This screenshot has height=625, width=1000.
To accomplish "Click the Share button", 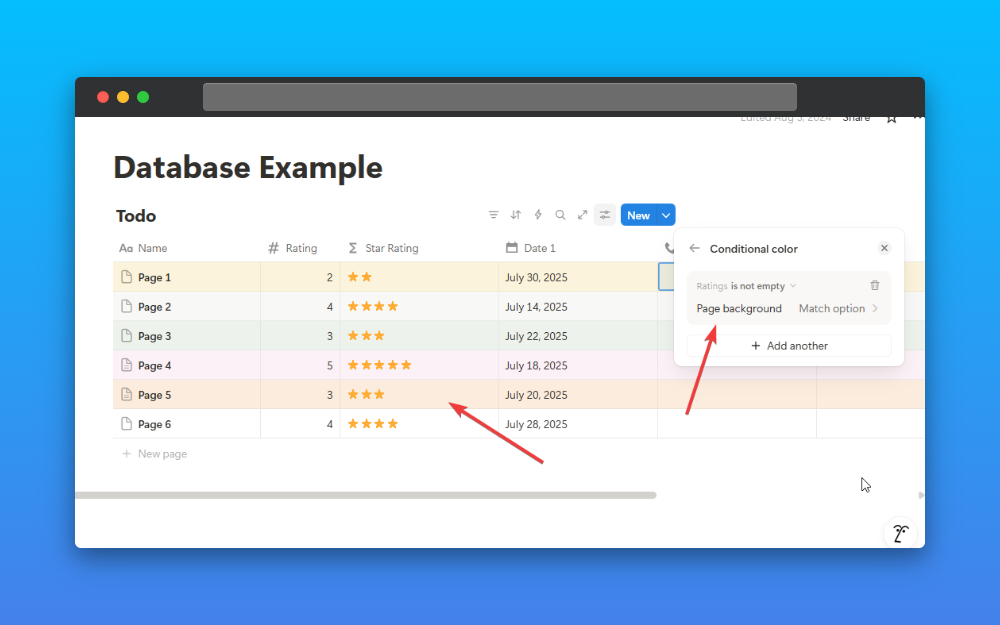I will pyautogui.click(x=856, y=119).
